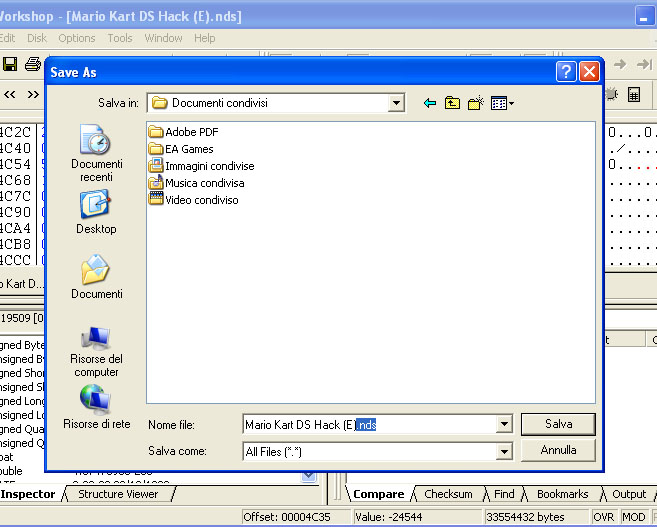Click the Nome file text field
Screen dimensions: 657x527
pos(370,424)
